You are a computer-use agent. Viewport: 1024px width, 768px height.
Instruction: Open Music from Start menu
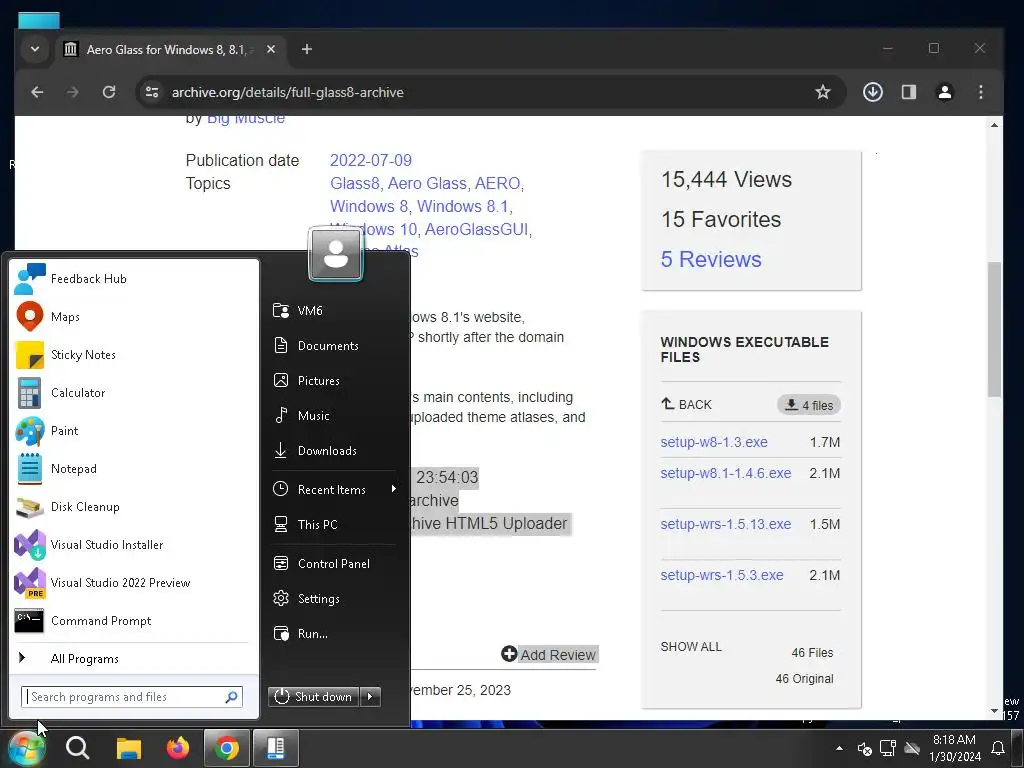(335, 415)
